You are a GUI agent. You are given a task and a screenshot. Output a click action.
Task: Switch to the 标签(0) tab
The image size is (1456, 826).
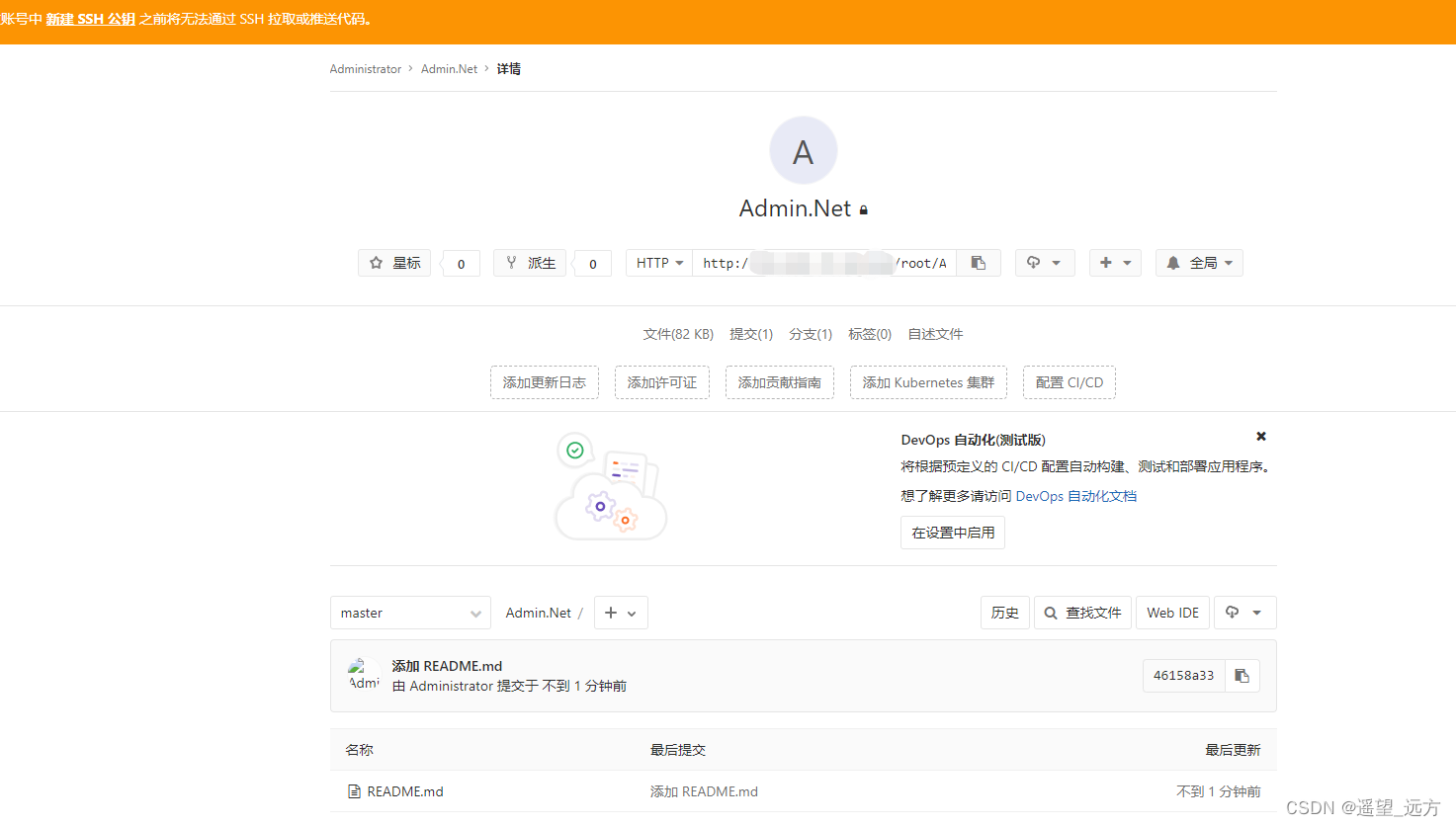pyautogui.click(x=869, y=334)
